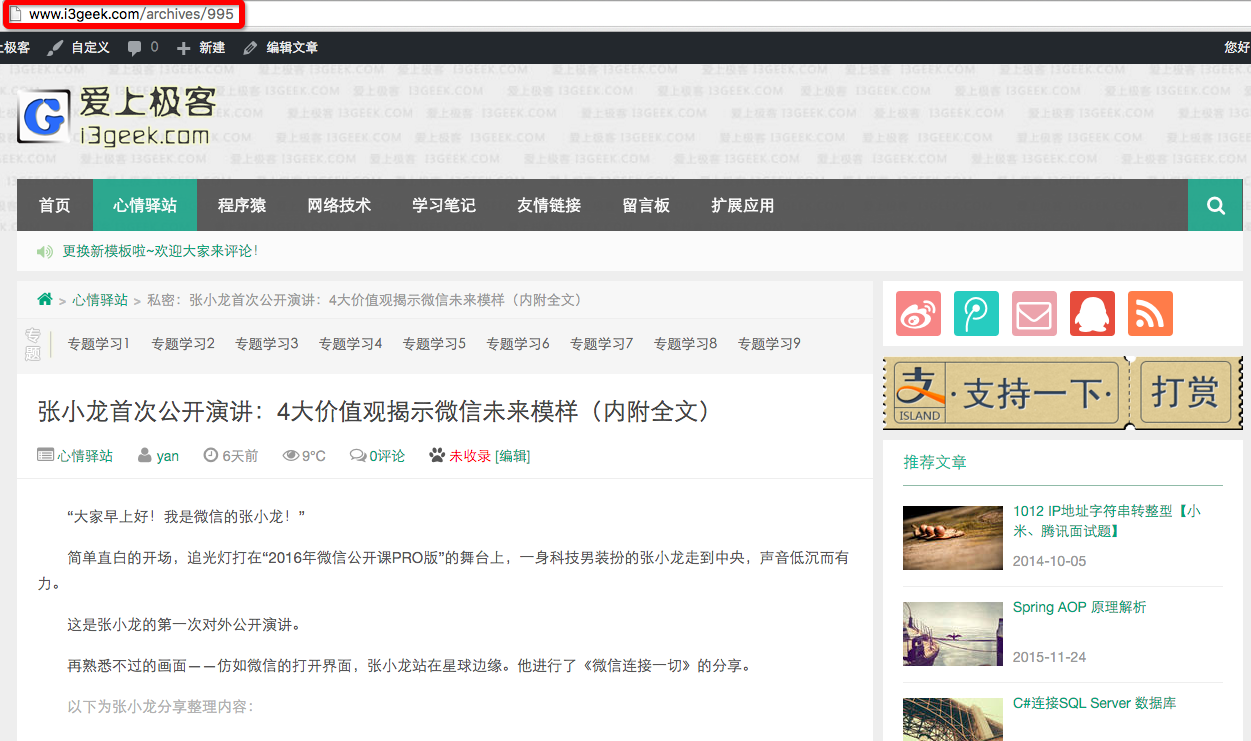Open the red QQ penguin icon
Screen dimensions: 1251x741
[1092, 314]
